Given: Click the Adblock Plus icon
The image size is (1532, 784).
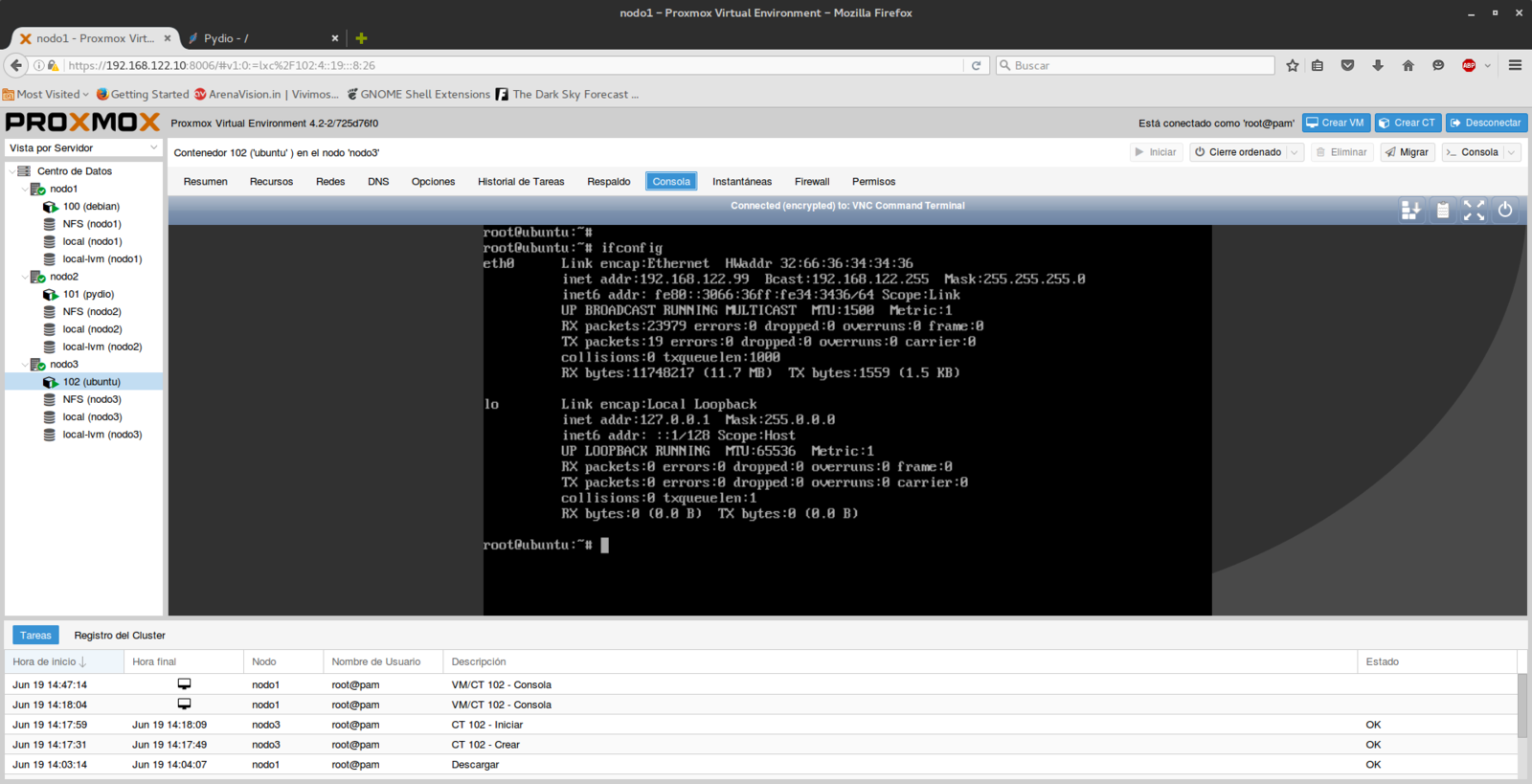Looking at the screenshot, I should click(1469, 65).
